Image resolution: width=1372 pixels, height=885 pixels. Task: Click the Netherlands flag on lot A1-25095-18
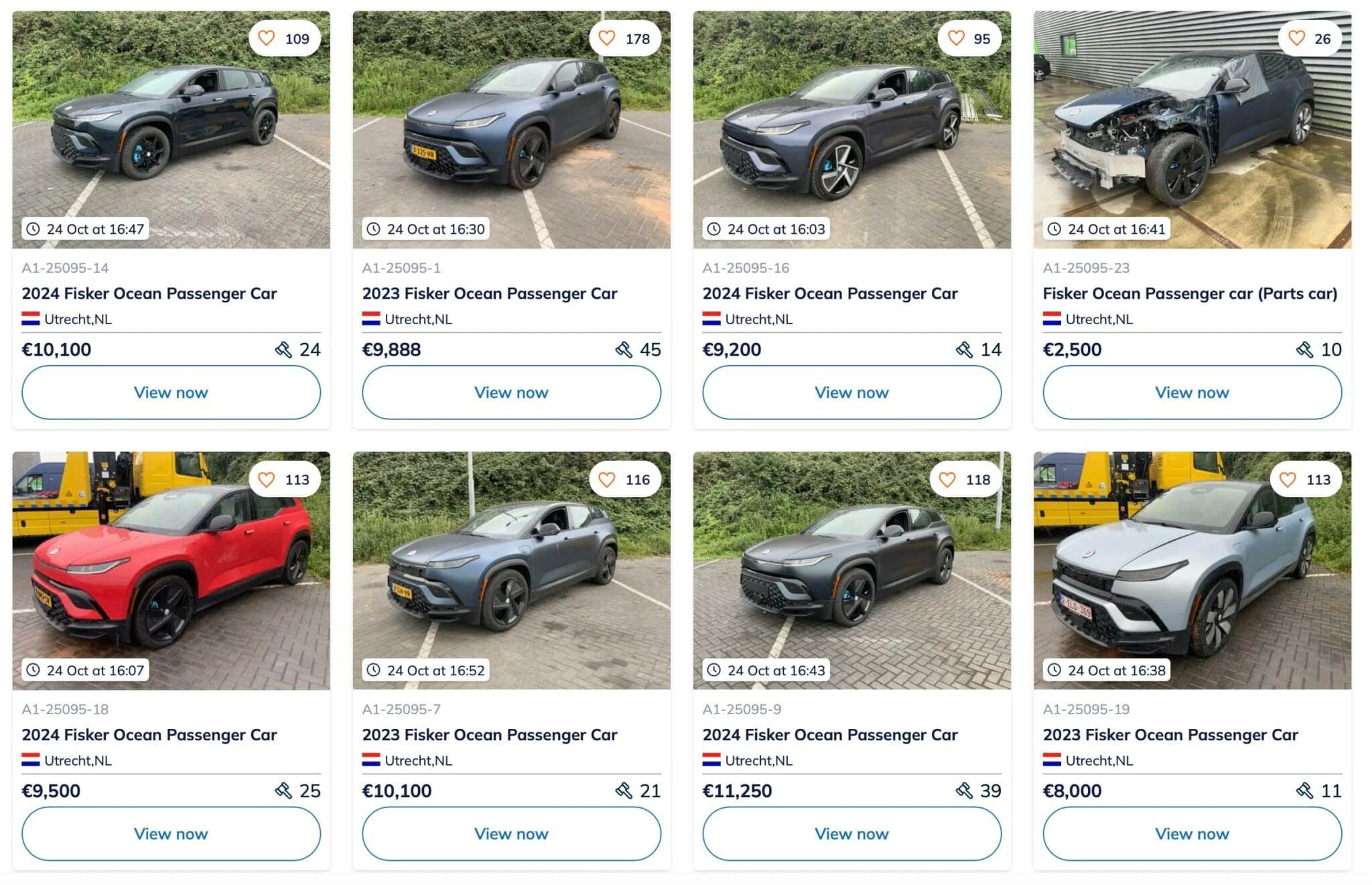coord(31,760)
